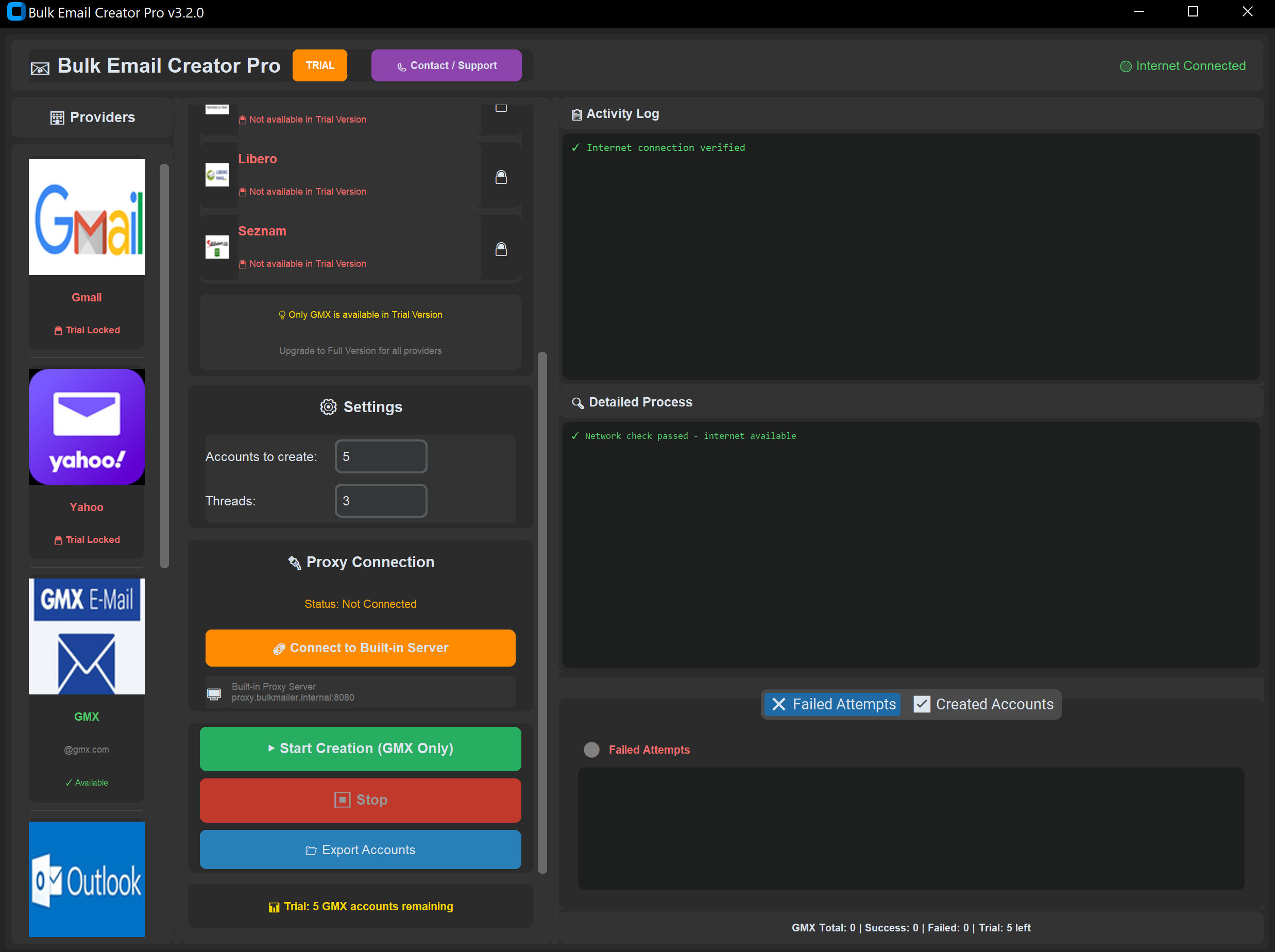The height and width of the screenshot is (952, 1275).
Task: Click the plug icon beside Proxy Connection
Action: click(294, 563)
